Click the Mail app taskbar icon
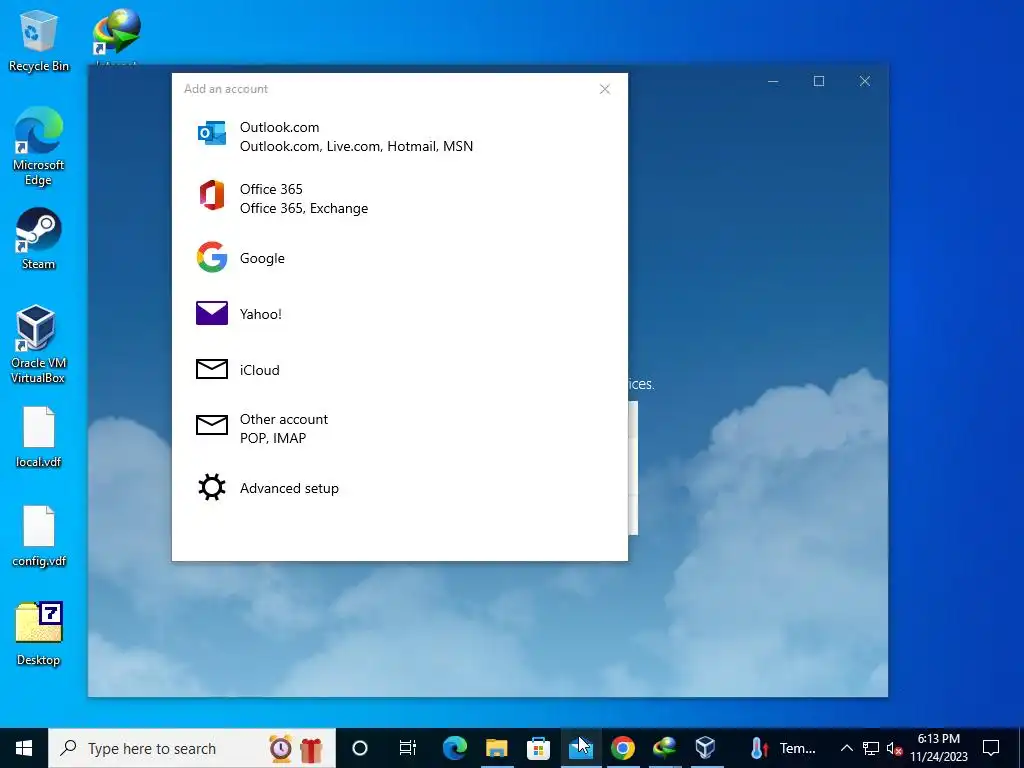Image resolution: width=1024 pixels, height=768 pixels. tap(581, 748)
